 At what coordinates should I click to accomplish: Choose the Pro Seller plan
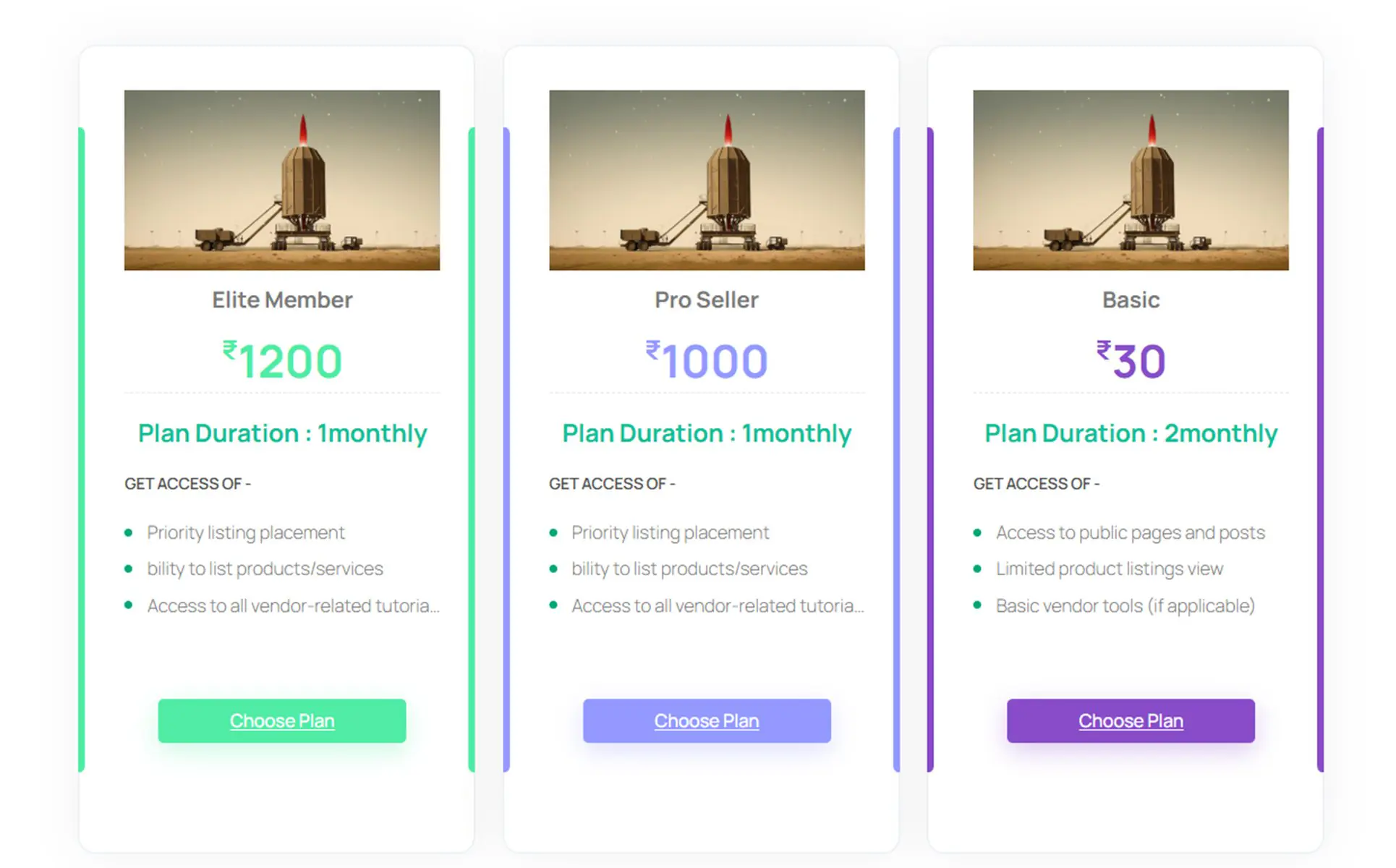tap(706, 720)
